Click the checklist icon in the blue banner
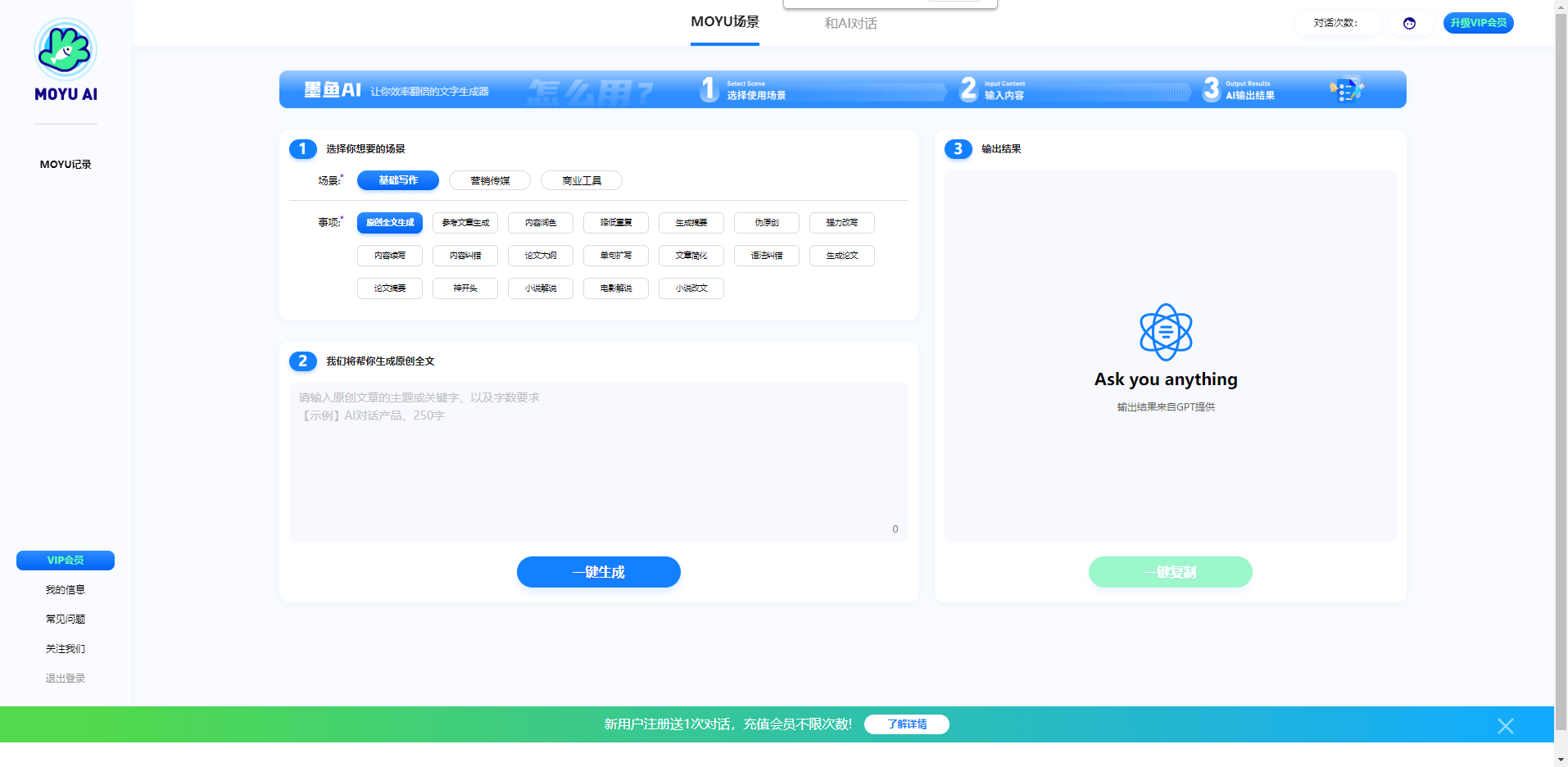The height and width of the screenshot is (767, 1568). [x=1346, y=89]
